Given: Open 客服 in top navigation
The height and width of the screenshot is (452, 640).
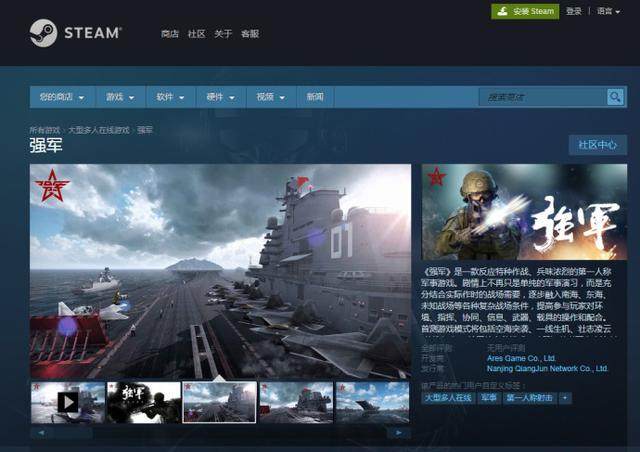Looking at the screenshot, I should (250, 34).
